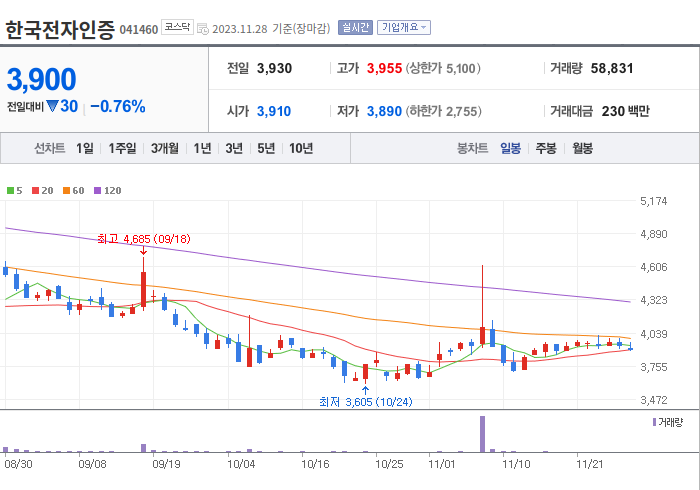The height and width of the screenshot is (490, 700).
Task: Click the 상한가 5,100 upper limit text
Action: [x=443, y=68]
